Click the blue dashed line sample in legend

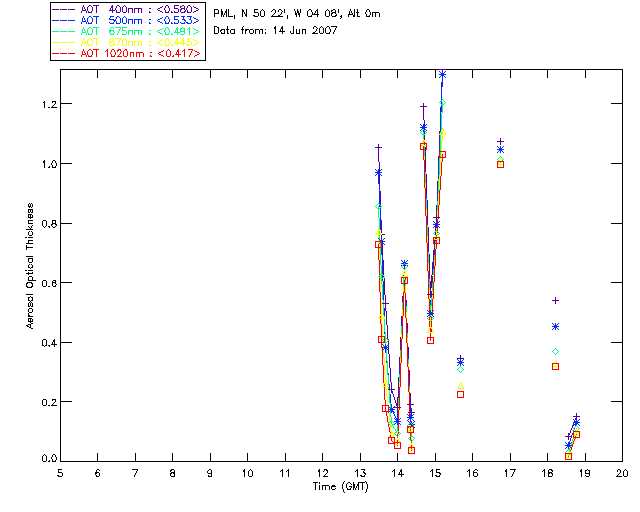(x=64, y=20)
